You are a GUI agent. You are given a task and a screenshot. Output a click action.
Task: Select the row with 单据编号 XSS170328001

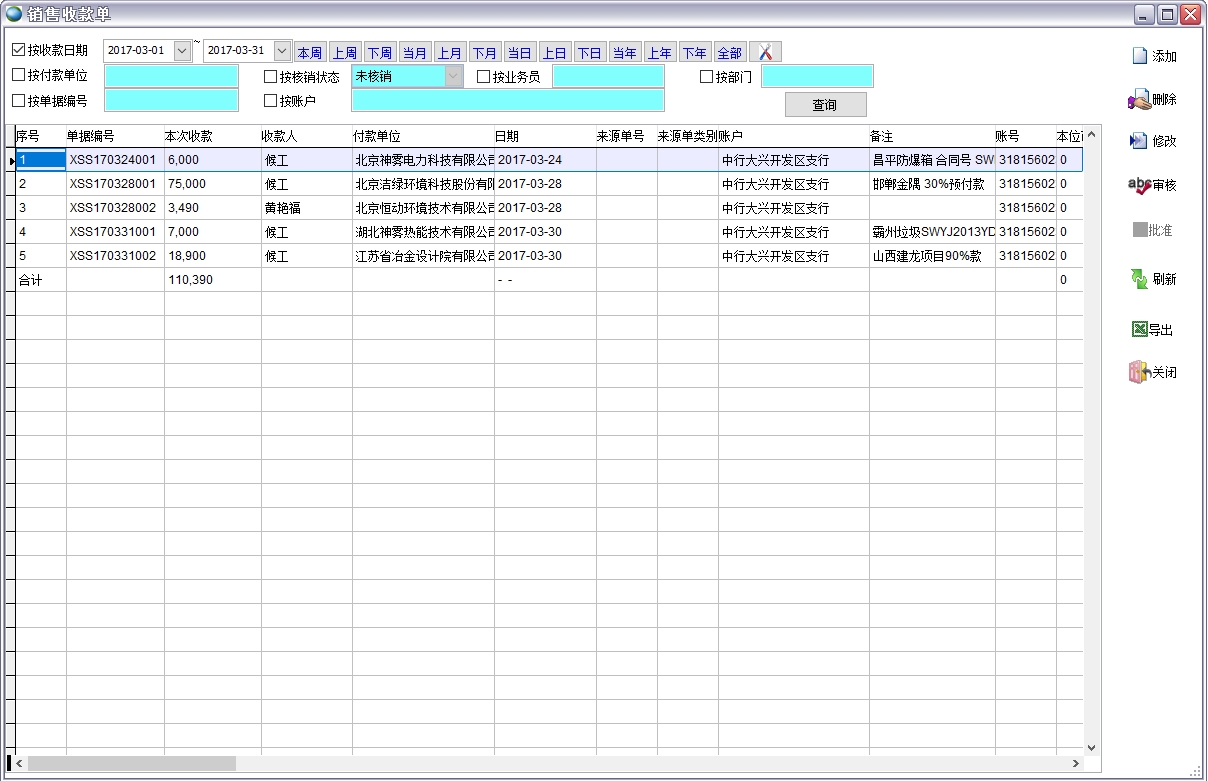tap(112, 184)
